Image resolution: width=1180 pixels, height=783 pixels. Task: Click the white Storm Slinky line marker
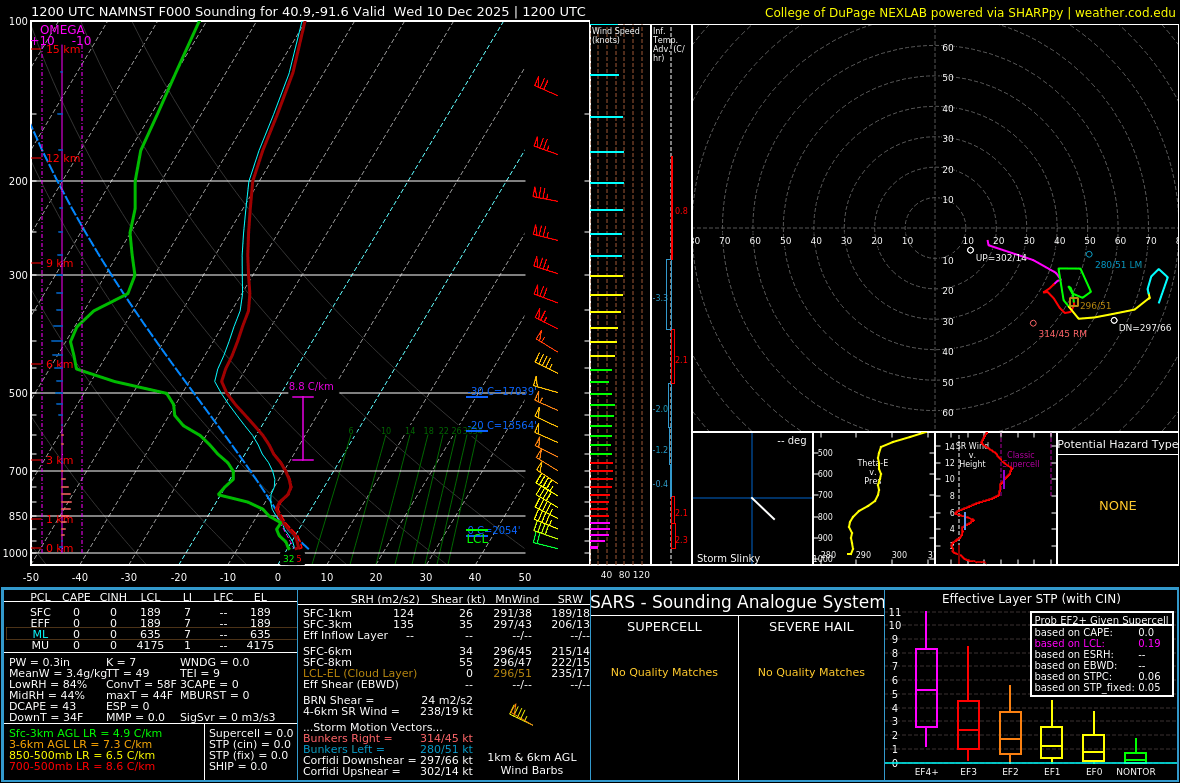[x=763, y=508]
